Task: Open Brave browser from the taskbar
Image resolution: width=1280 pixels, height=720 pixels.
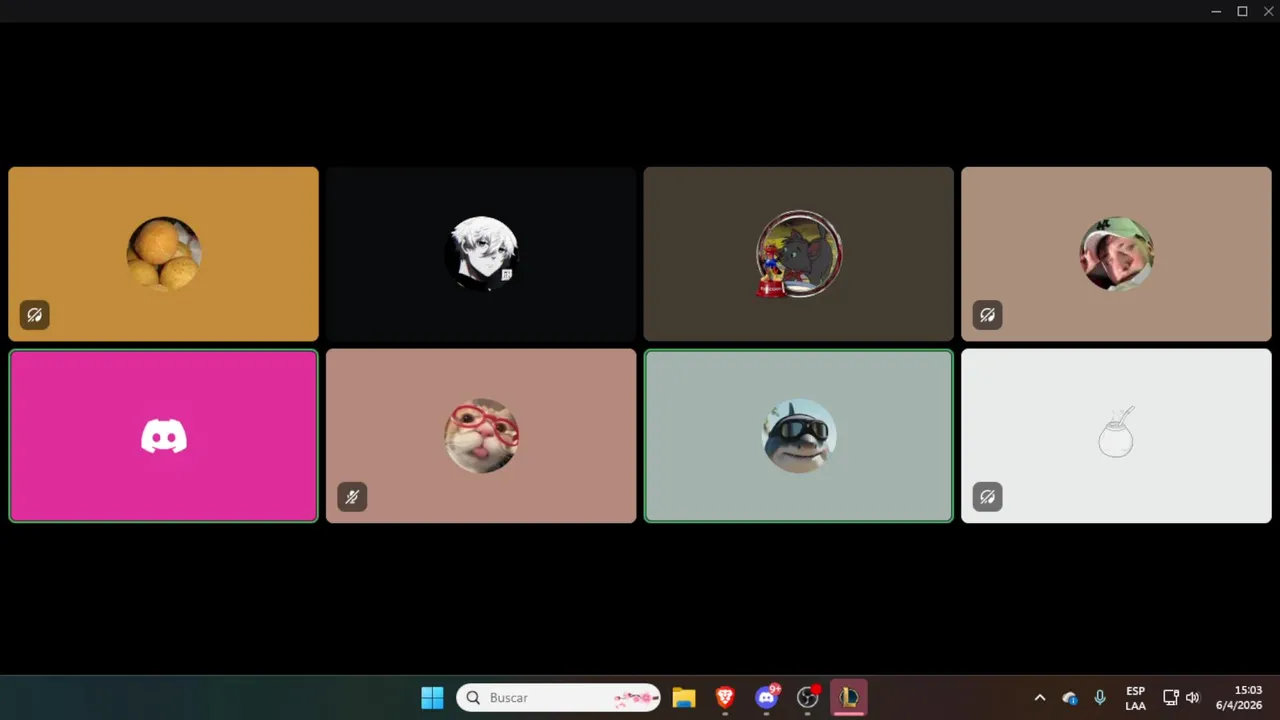Action: tap(725, 698)
